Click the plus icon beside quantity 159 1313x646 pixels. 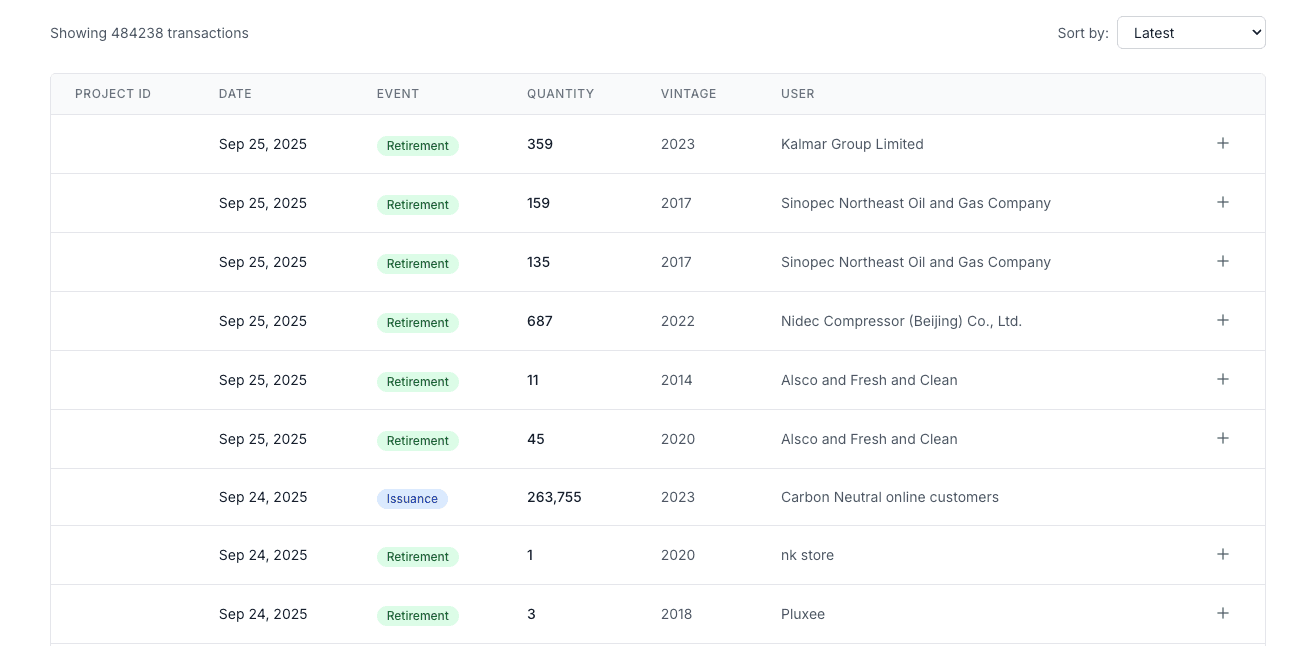[1222, 202]
